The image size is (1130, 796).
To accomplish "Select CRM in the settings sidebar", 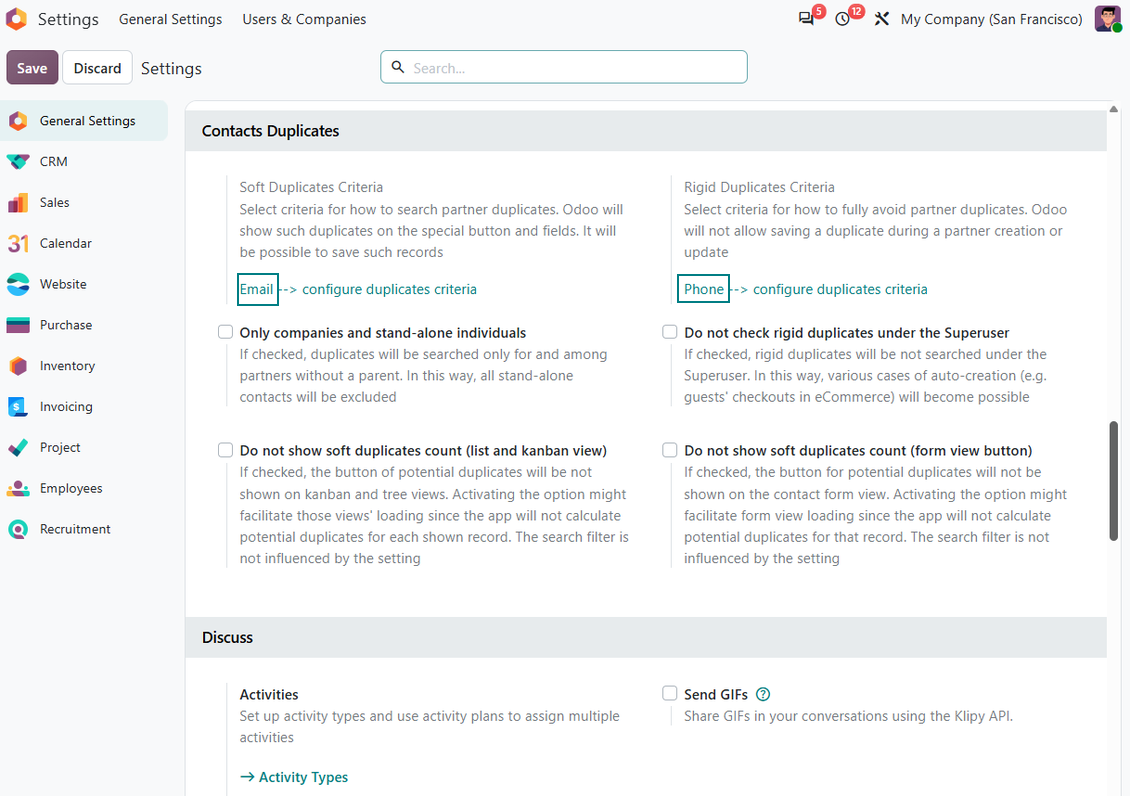I will click(x=84, y=161).
